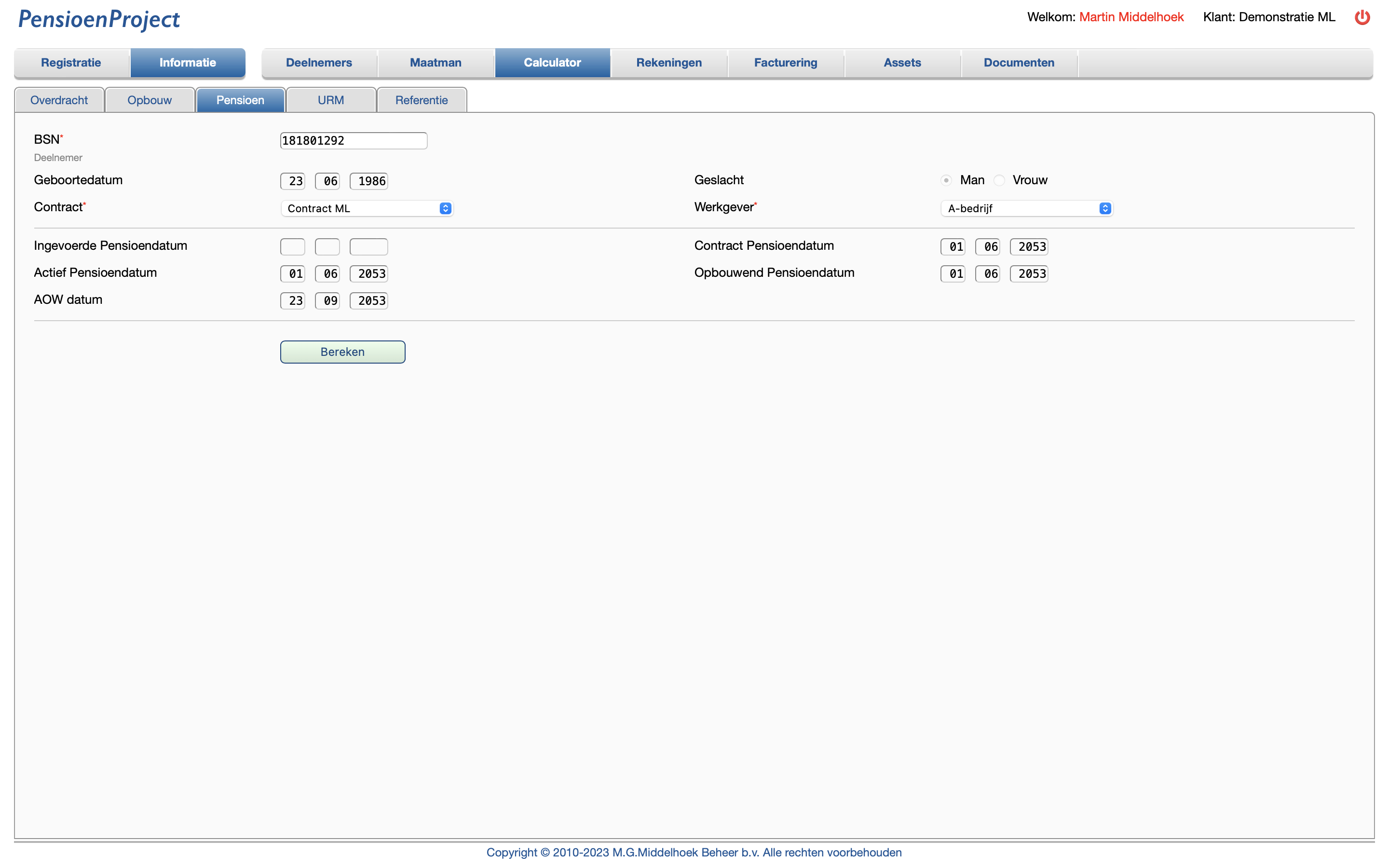Open the Documenten section

tap(1019, 63)
